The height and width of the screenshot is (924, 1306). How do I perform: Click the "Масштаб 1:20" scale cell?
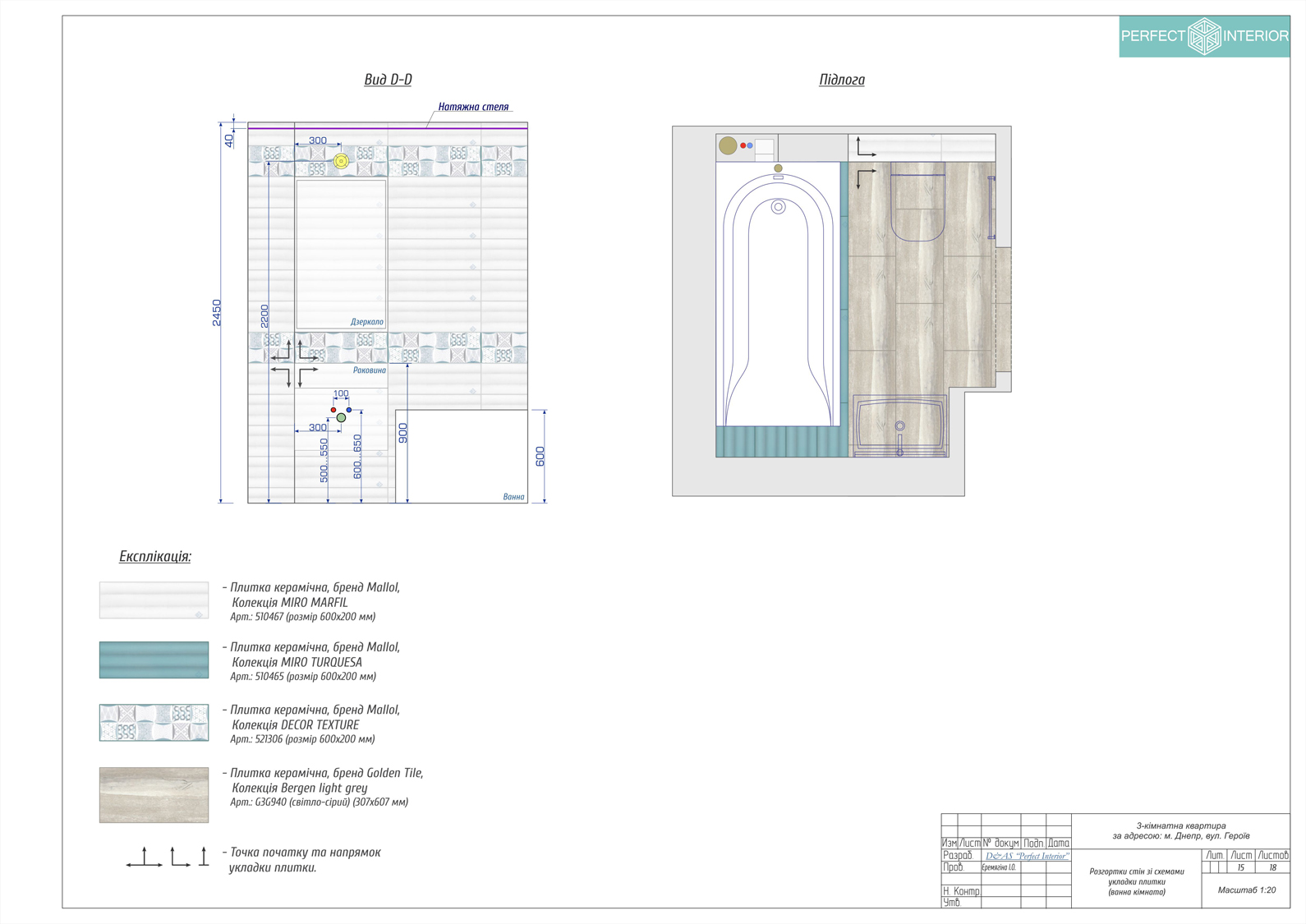(1246, 890)
